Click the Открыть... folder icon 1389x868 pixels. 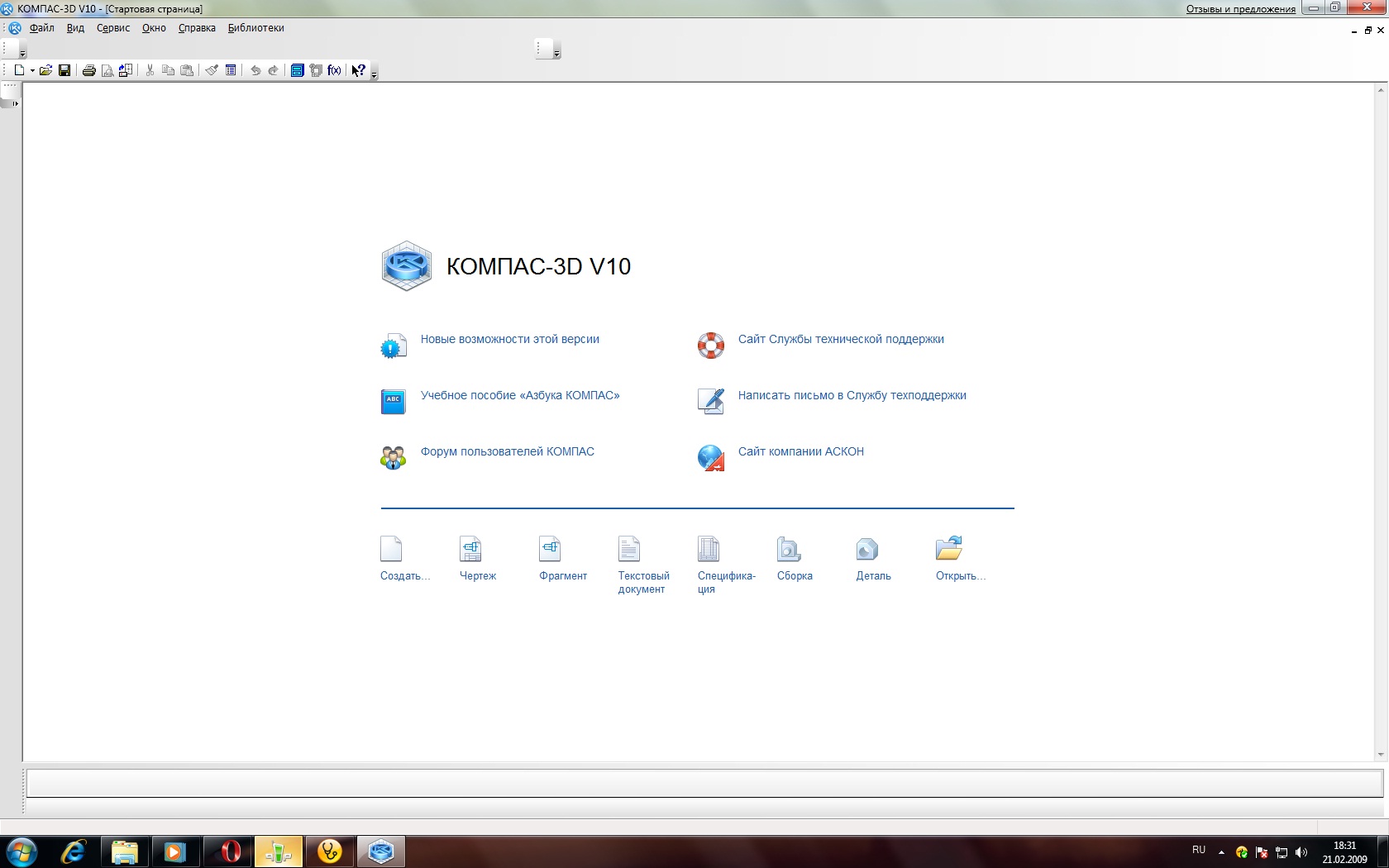pos(949,548)
